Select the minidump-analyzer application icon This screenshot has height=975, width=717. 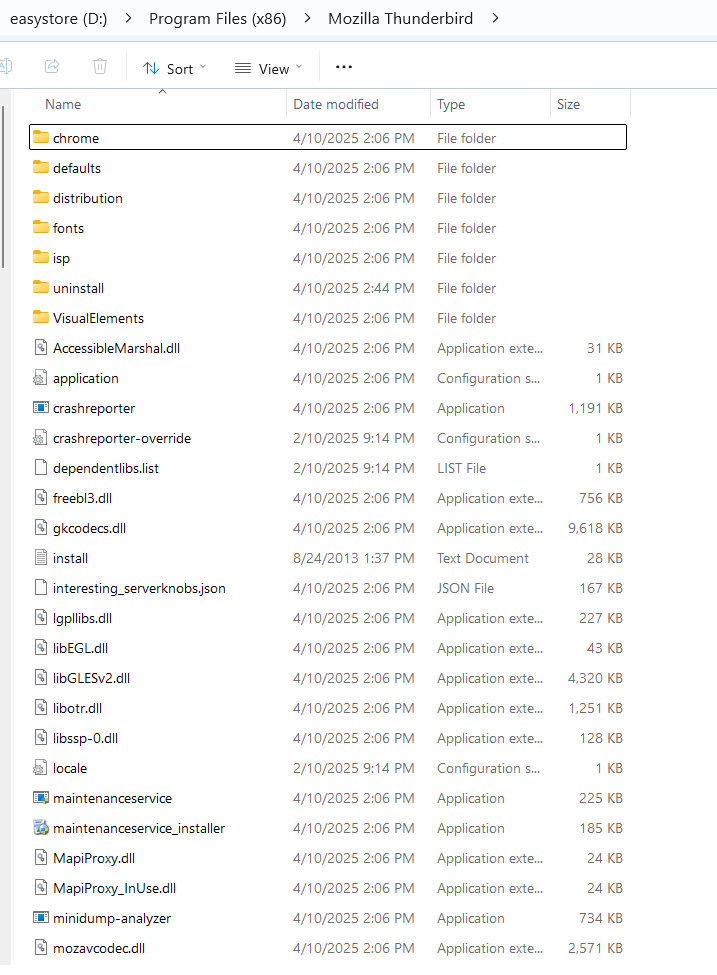41,918
